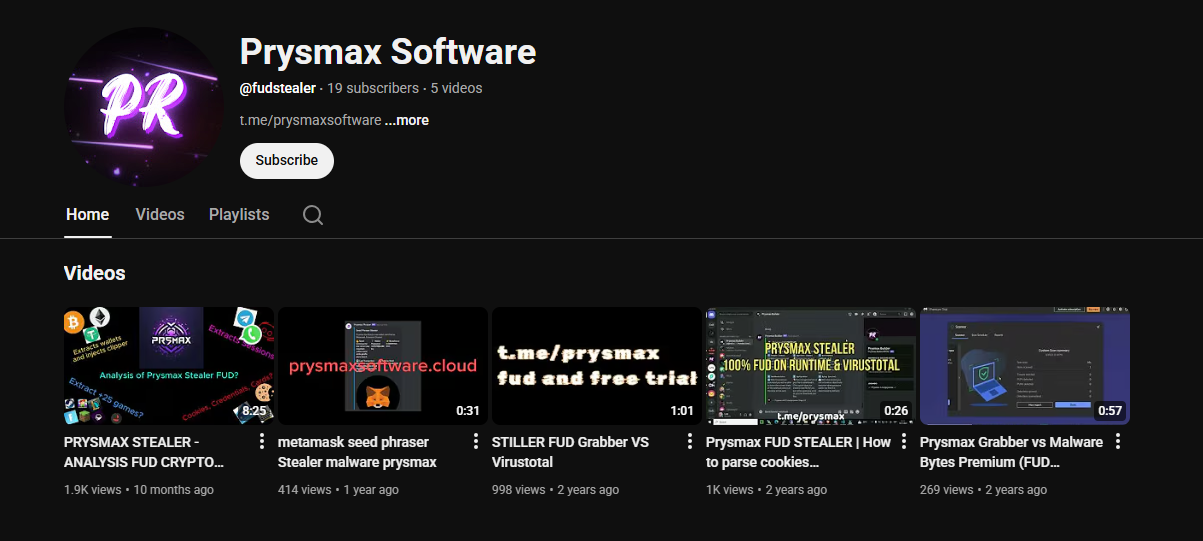Click the 269 views 2 years ago text
The height and width of the screenshot is (541, 1203).
[x=983, y=490]
